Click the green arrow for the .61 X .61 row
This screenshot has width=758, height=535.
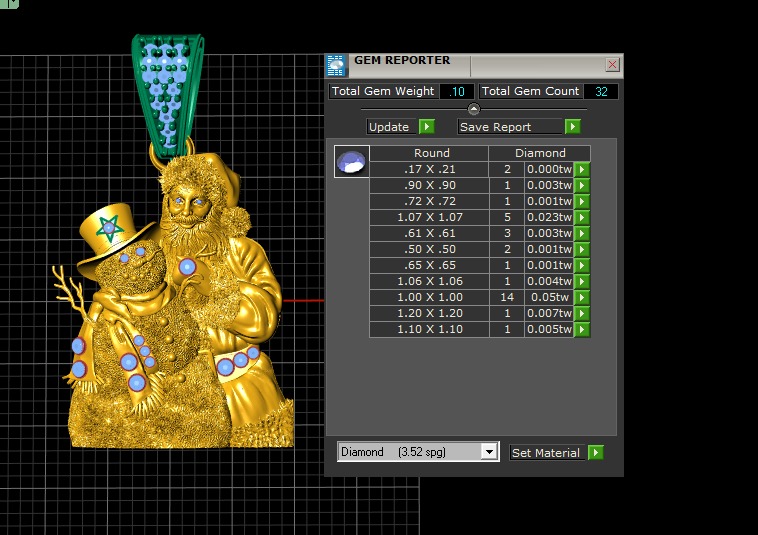(x=582, y=233)
